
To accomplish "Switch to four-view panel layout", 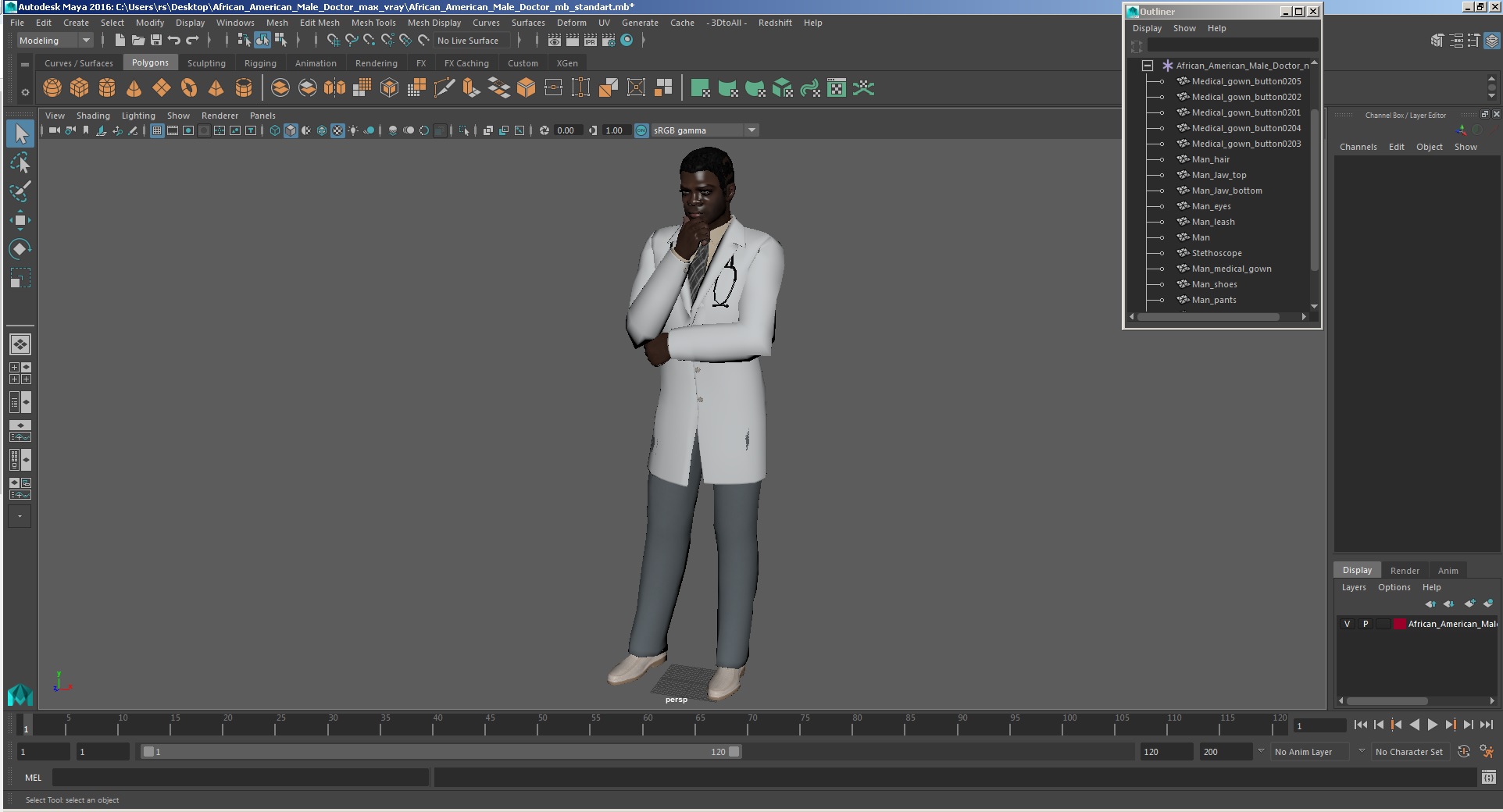I will (20, 373).
